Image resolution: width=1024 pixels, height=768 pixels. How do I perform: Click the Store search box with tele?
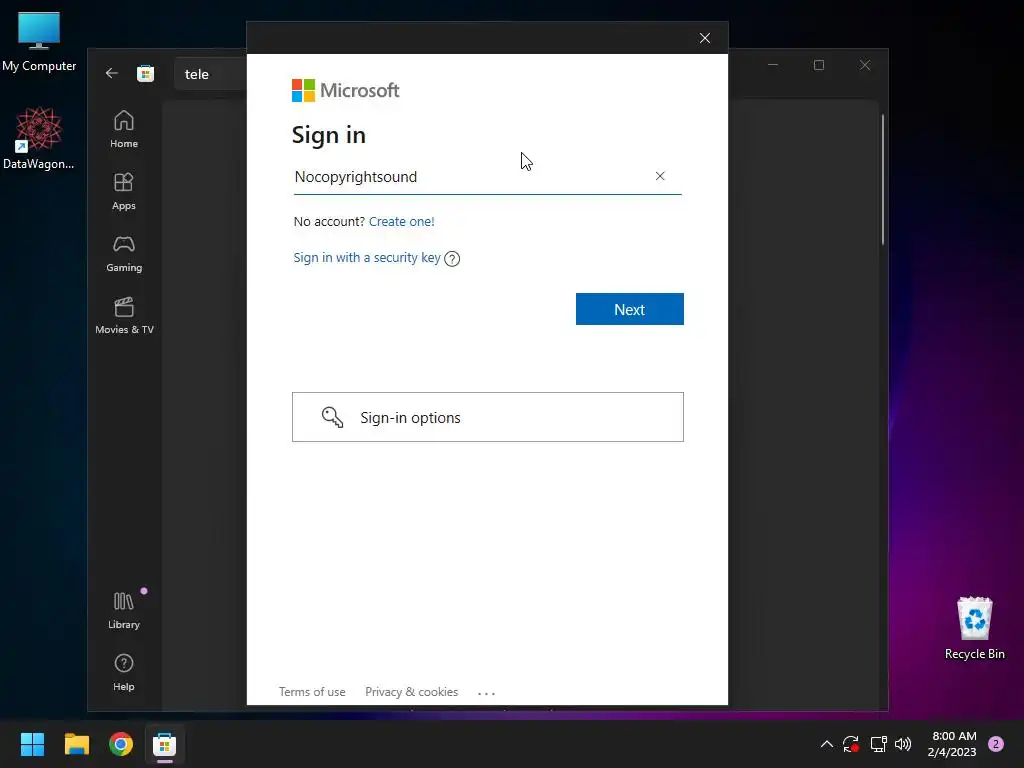(x=210, y=74)
